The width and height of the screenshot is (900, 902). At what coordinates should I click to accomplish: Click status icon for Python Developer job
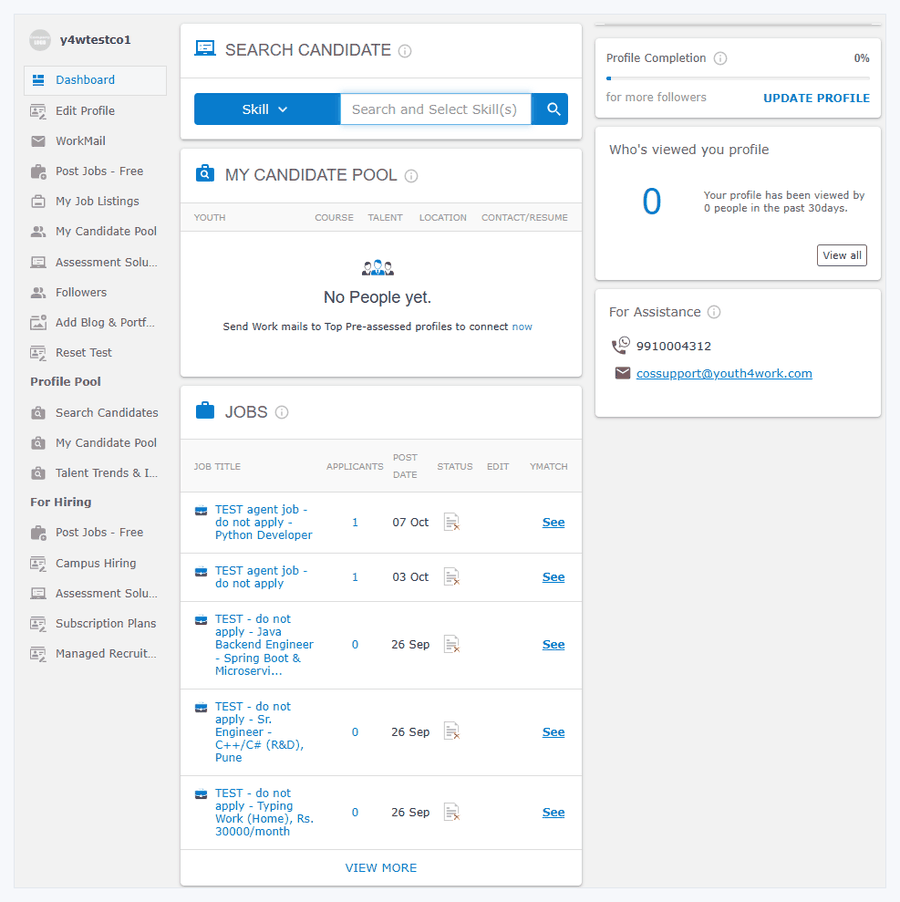[x=452, y=522]
